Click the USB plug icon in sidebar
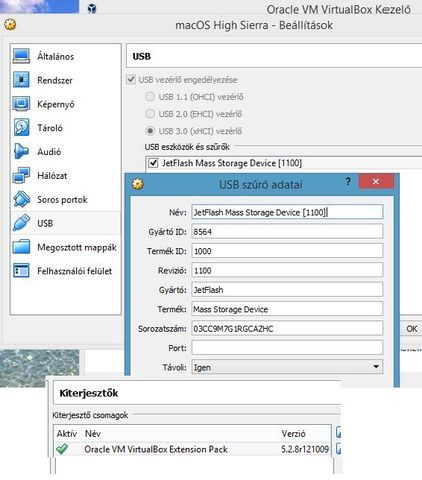Viewport: 422px width, 480px height. coord(21,223)
